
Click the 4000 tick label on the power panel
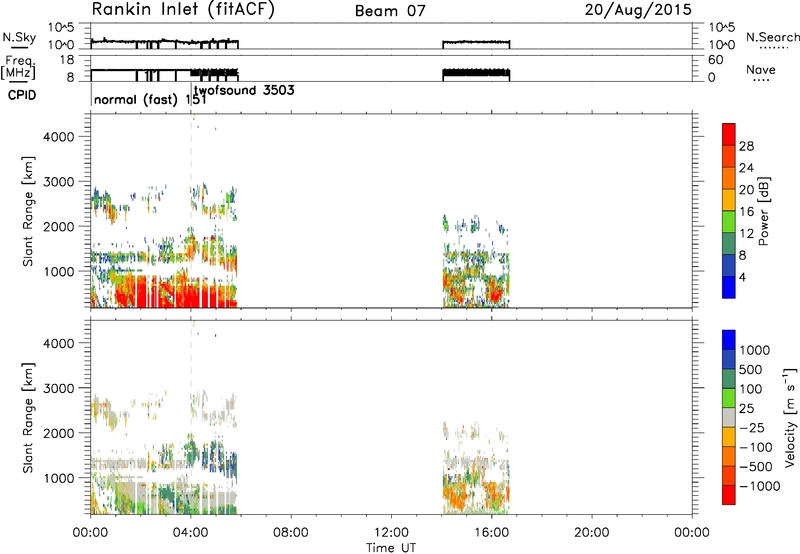point(58,137)
